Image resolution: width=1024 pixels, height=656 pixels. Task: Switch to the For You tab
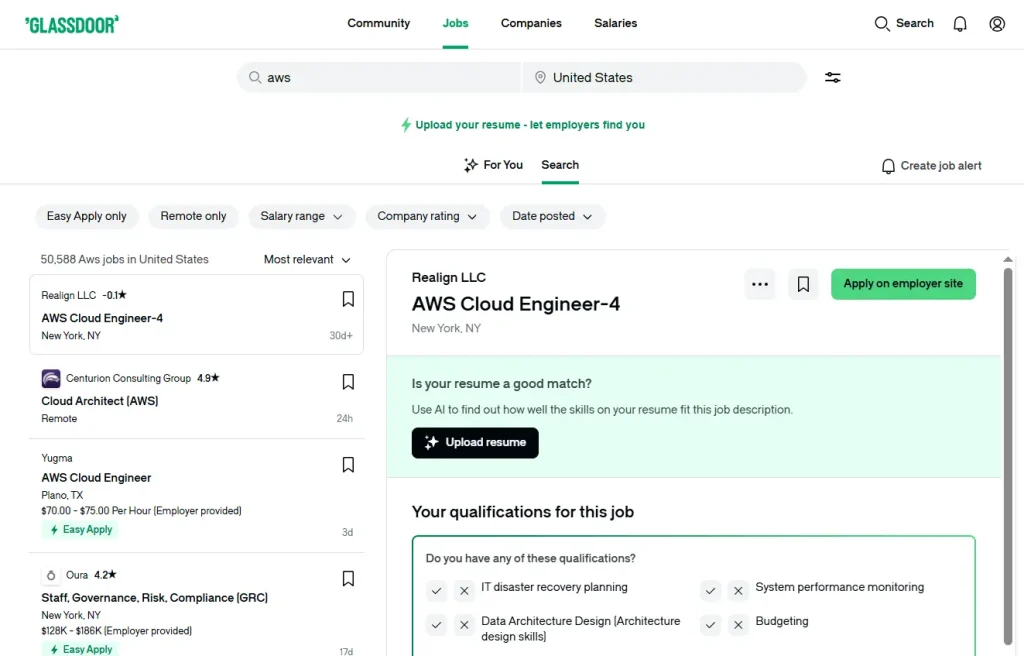494,165
